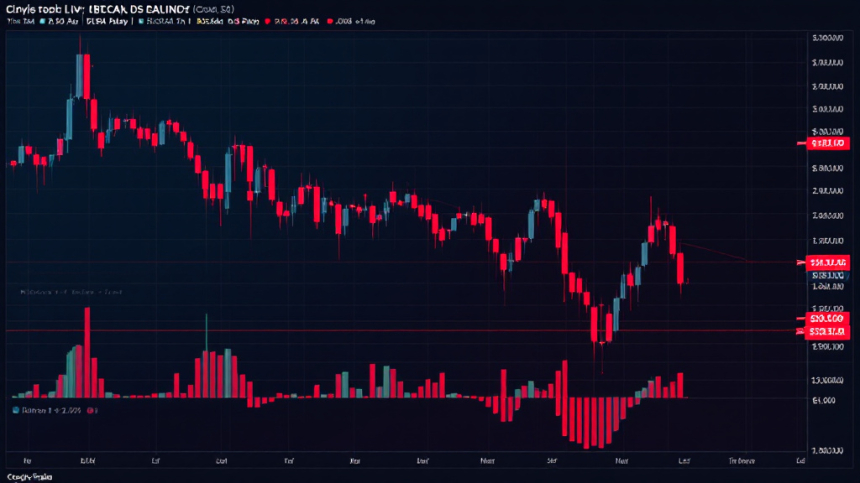The height and width of the screenshot is (483, 860).
Task: Toggle the faint overlay label above volume pane
Action: (71, 292)
